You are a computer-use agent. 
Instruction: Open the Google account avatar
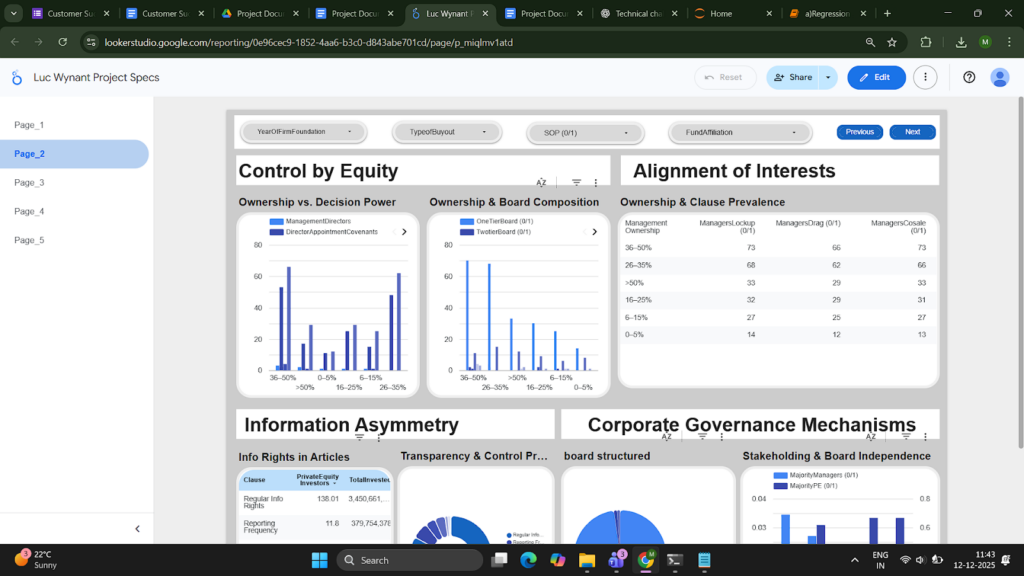pyautogui.click(x=999, y=77)
